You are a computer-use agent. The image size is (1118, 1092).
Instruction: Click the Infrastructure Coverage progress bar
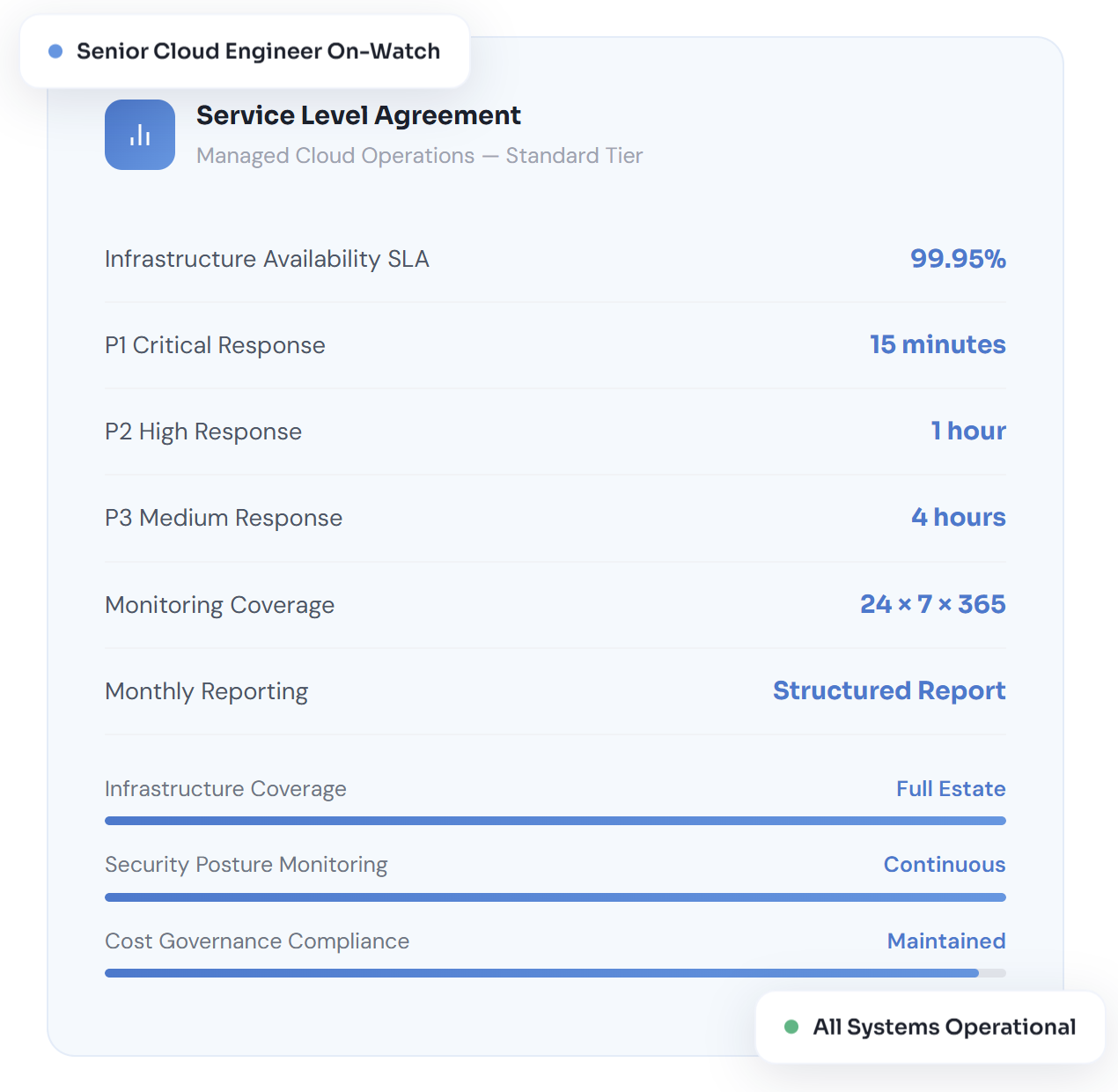pos(555,821)
